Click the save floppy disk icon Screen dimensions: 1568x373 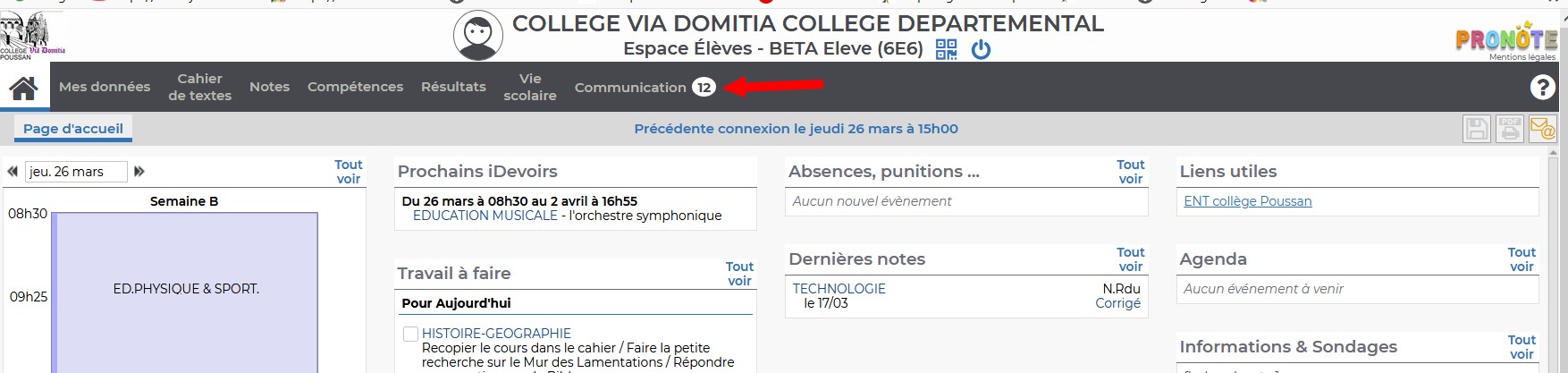[x=1477, y=129]
